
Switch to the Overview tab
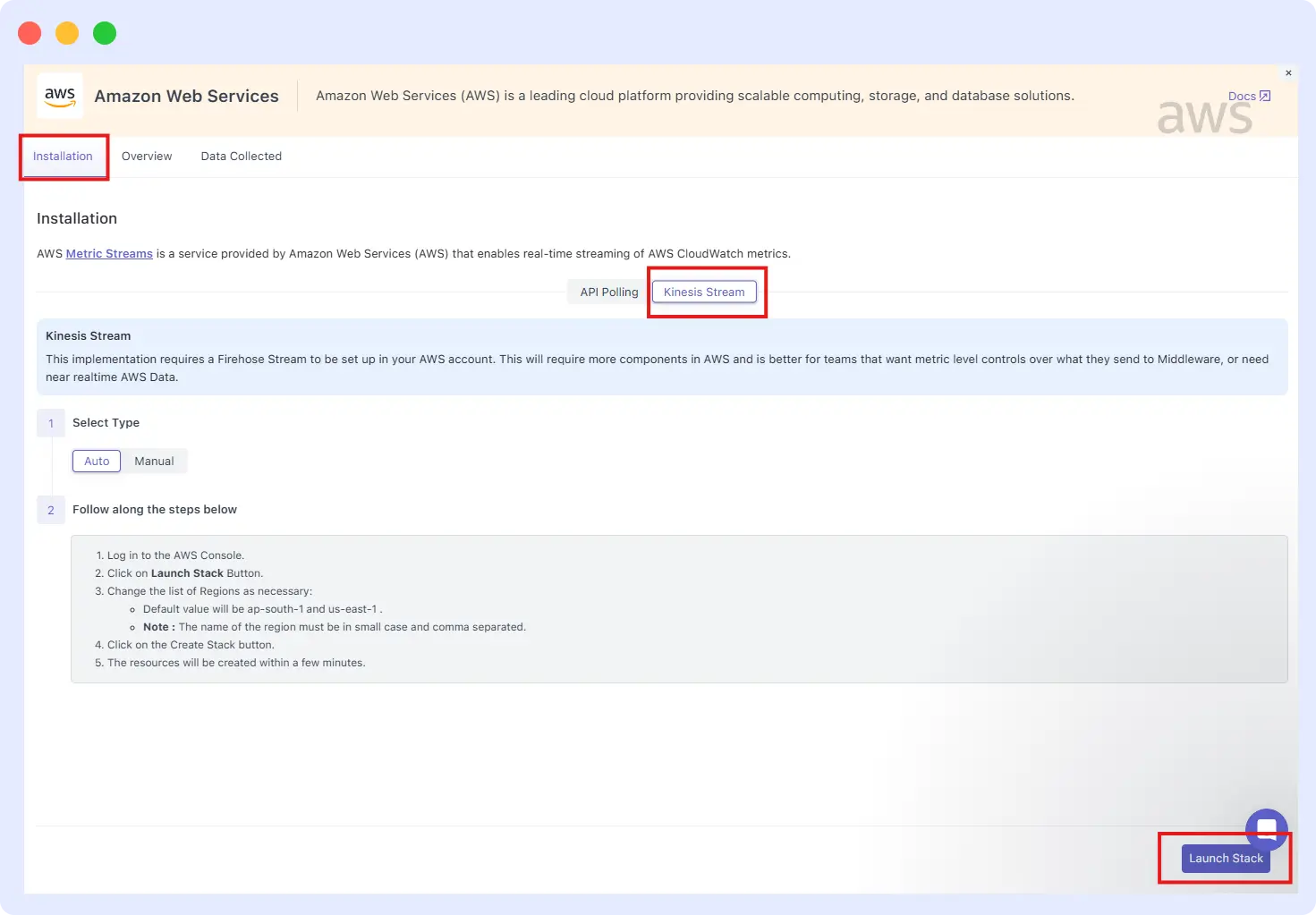click(147, 156)
